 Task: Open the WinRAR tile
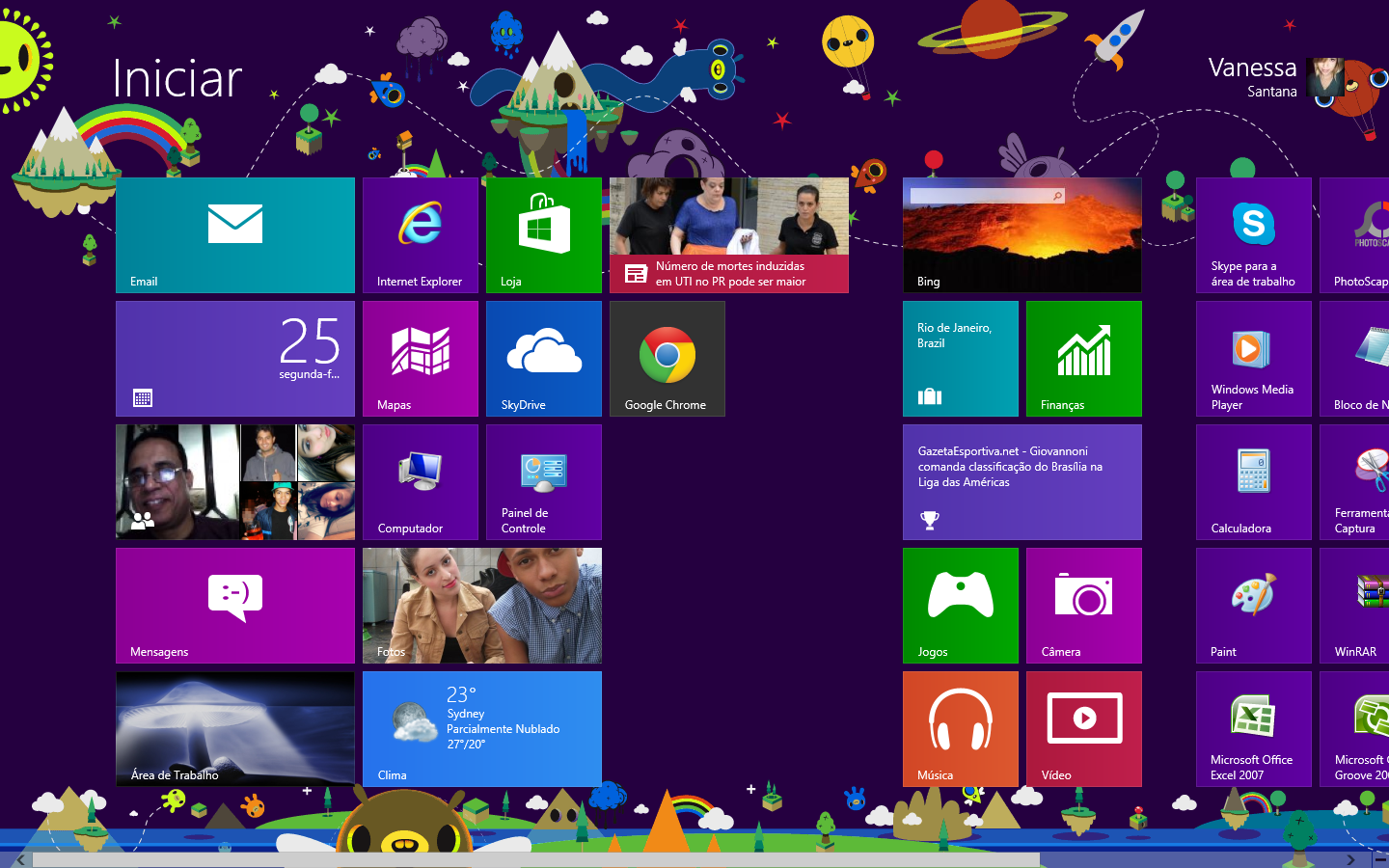pyautogui.click(x=1354, y=606)
